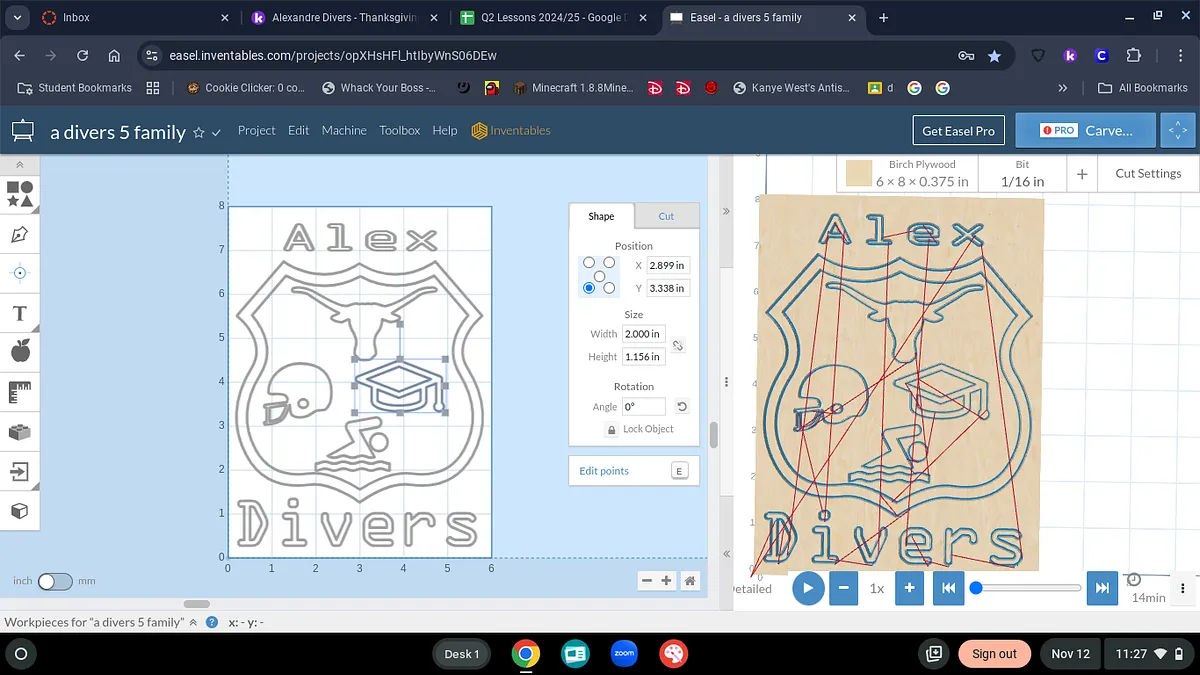Open the Import tool with arrow icon
Image resolution: width=1200 pixels, height=675 pixels.
pos(19,470)
